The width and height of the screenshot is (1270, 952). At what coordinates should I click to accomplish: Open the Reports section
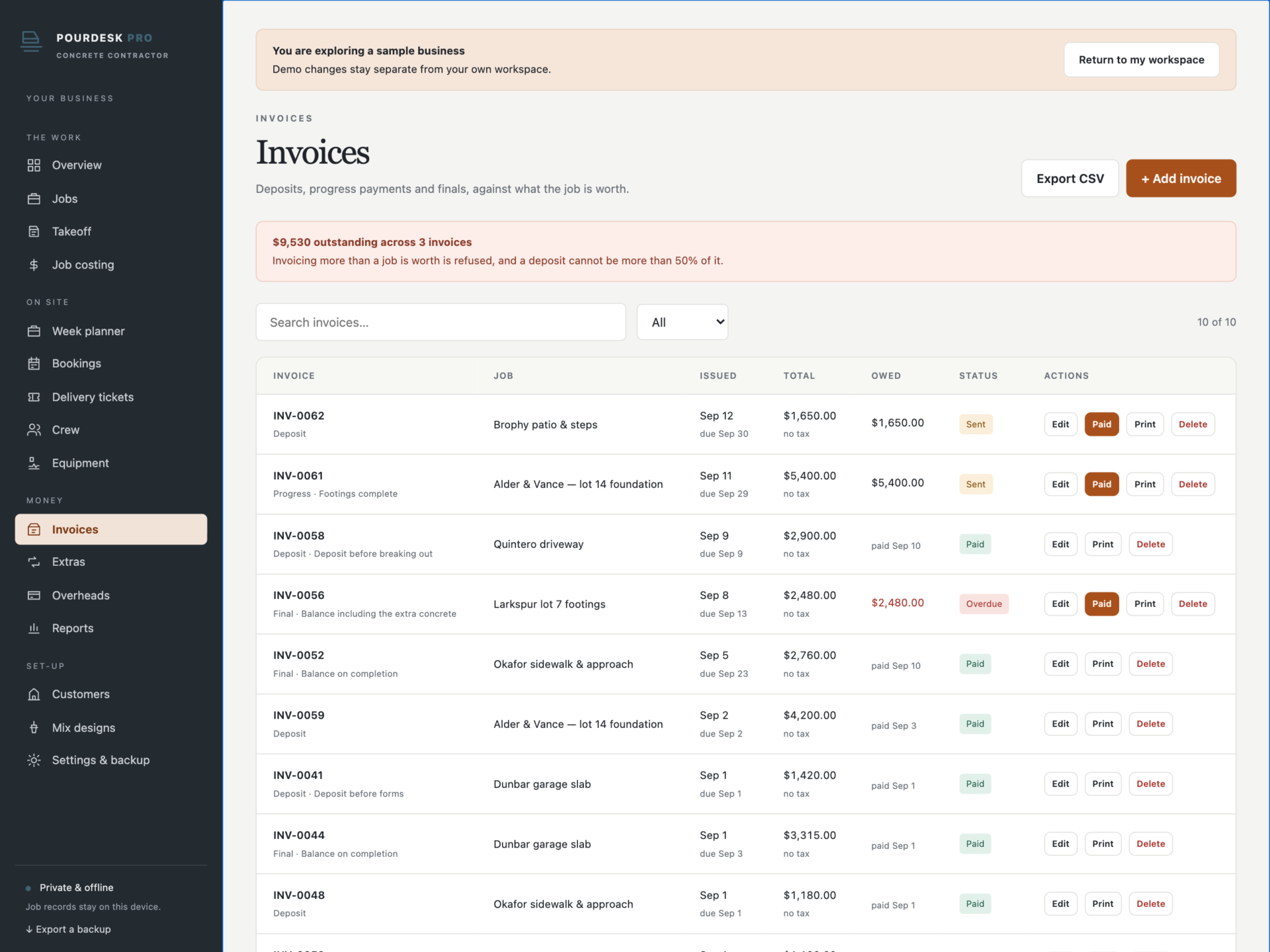111,628
